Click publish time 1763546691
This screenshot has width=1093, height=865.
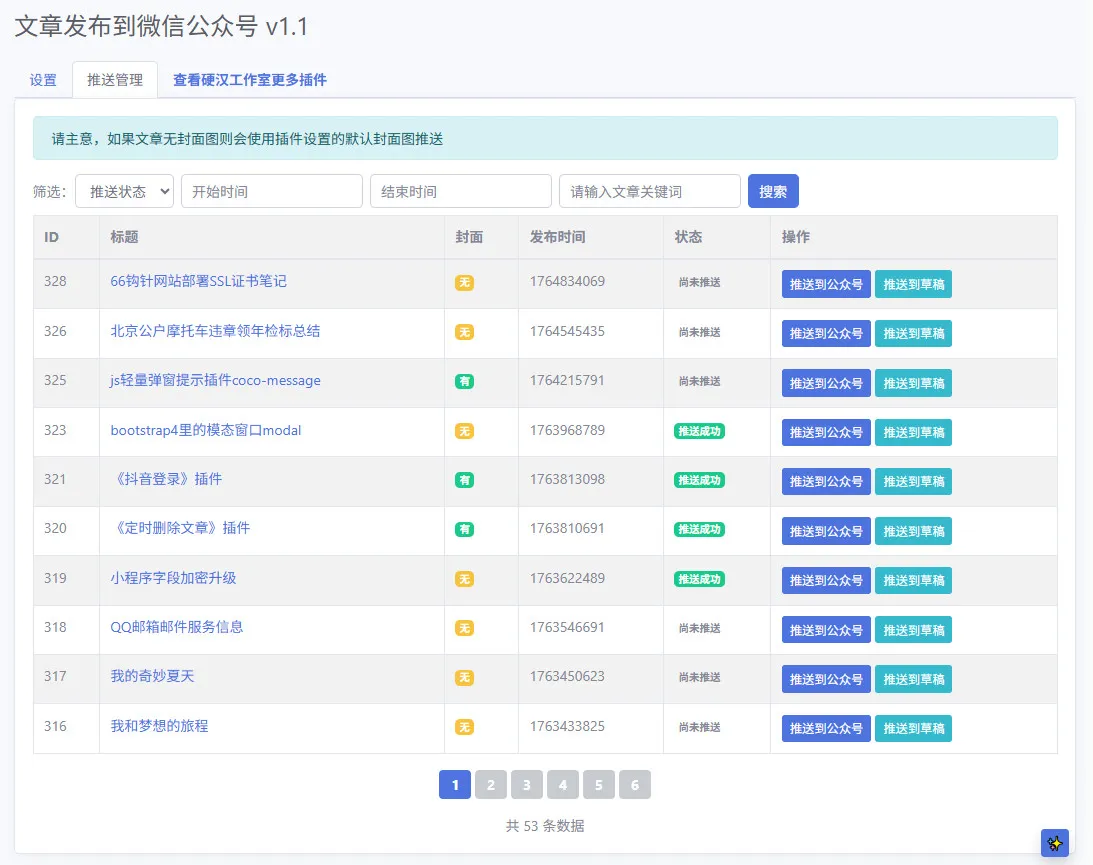tap(567, 627)
